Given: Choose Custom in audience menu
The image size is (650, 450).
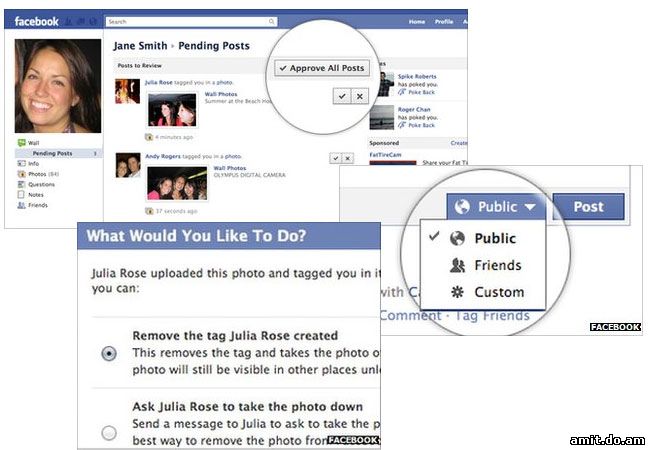Looking at the screenshot, I should pyautogui.click(x=483, y=292).
